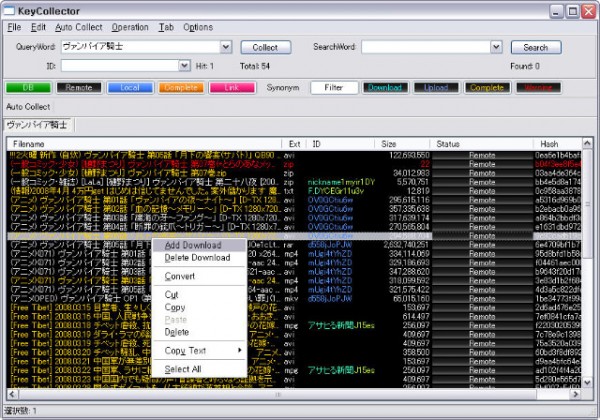This screenshot has width=600, height=420.
Task: Choose Add Download from context menu
Action: click(199, 245)
